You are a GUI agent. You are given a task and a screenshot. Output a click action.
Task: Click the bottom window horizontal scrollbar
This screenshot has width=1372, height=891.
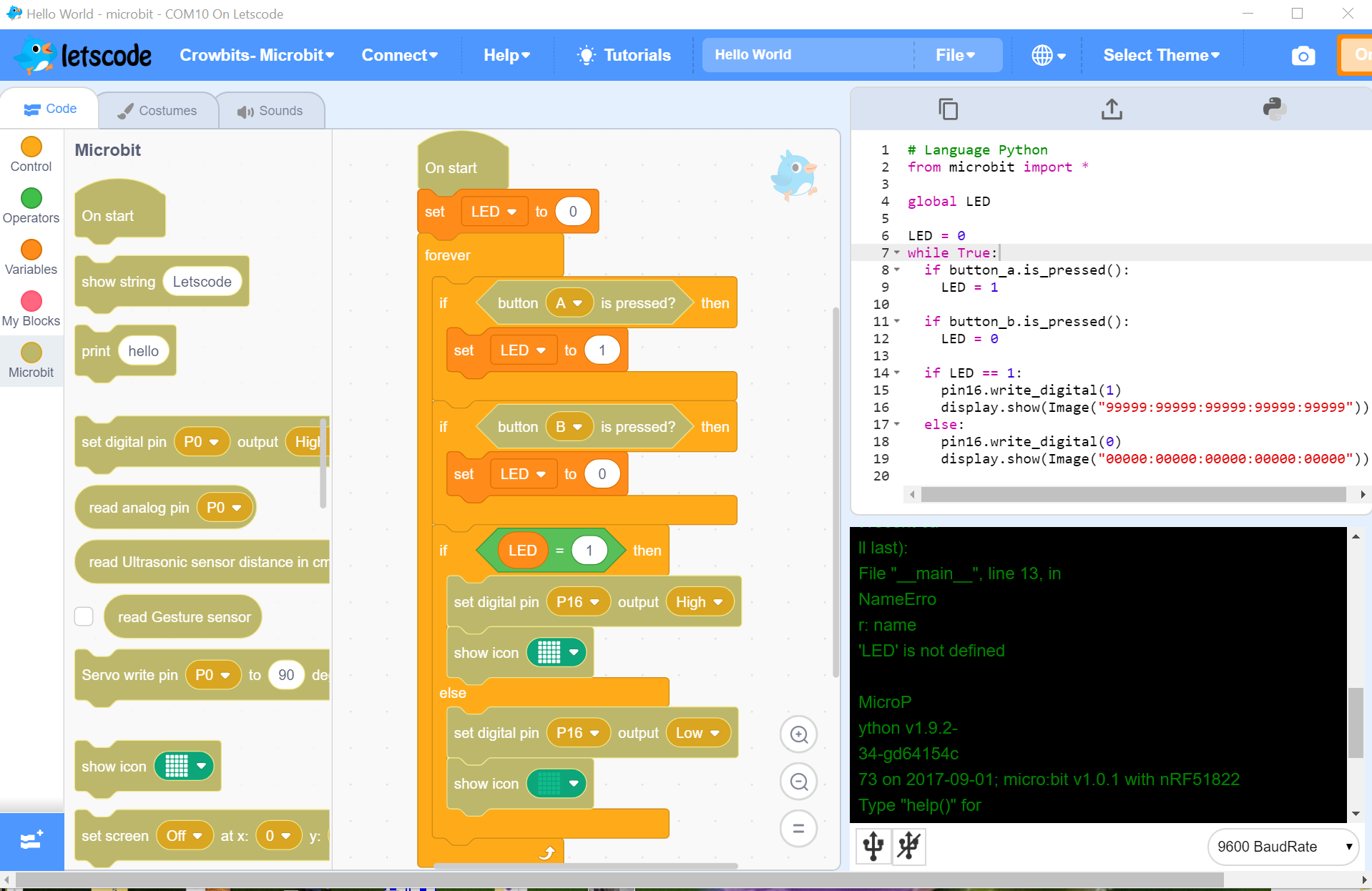(619, 879)
